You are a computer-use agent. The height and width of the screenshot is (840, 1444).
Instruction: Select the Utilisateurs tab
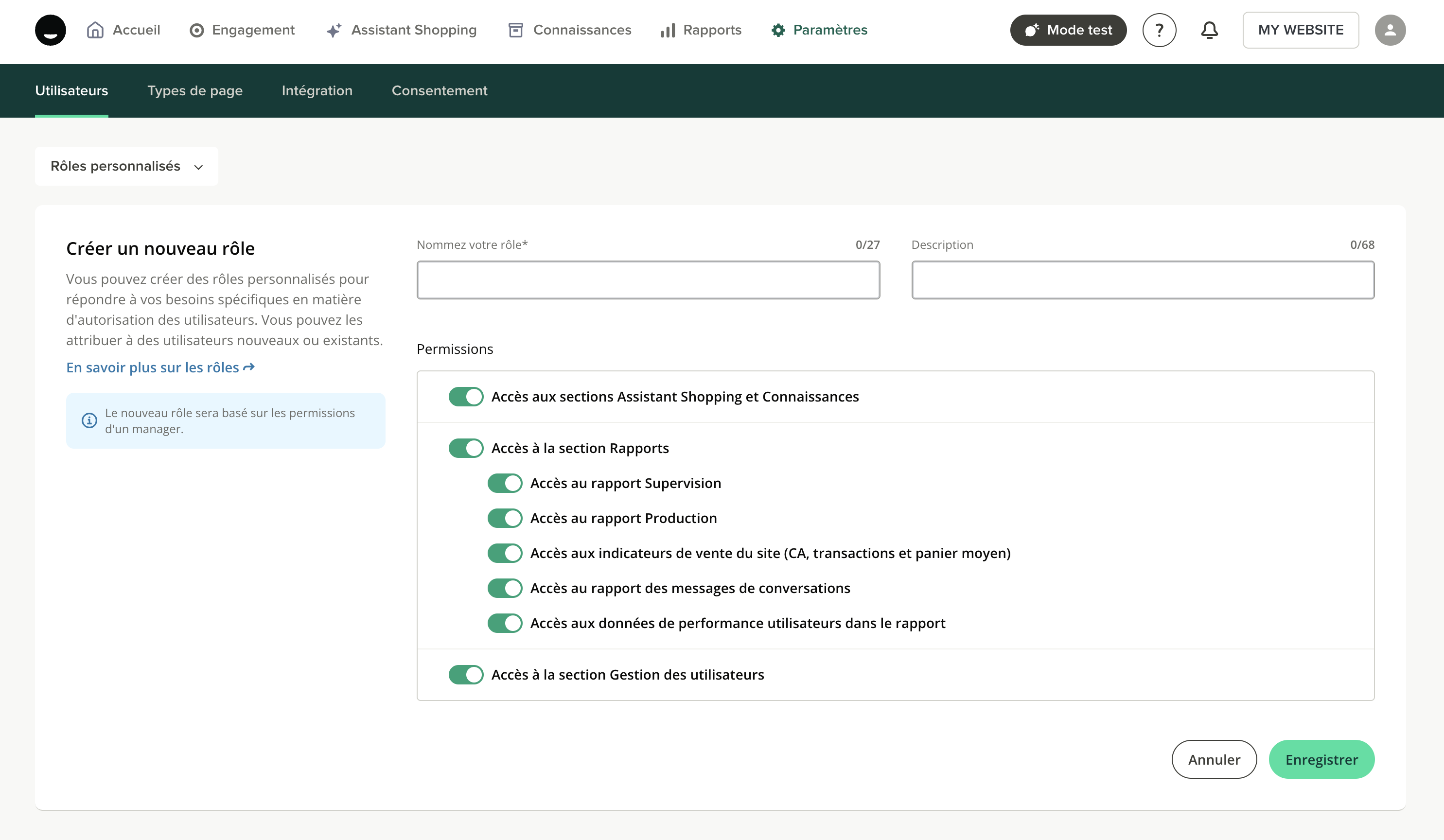pyautogui.click(x=71, y=90)
